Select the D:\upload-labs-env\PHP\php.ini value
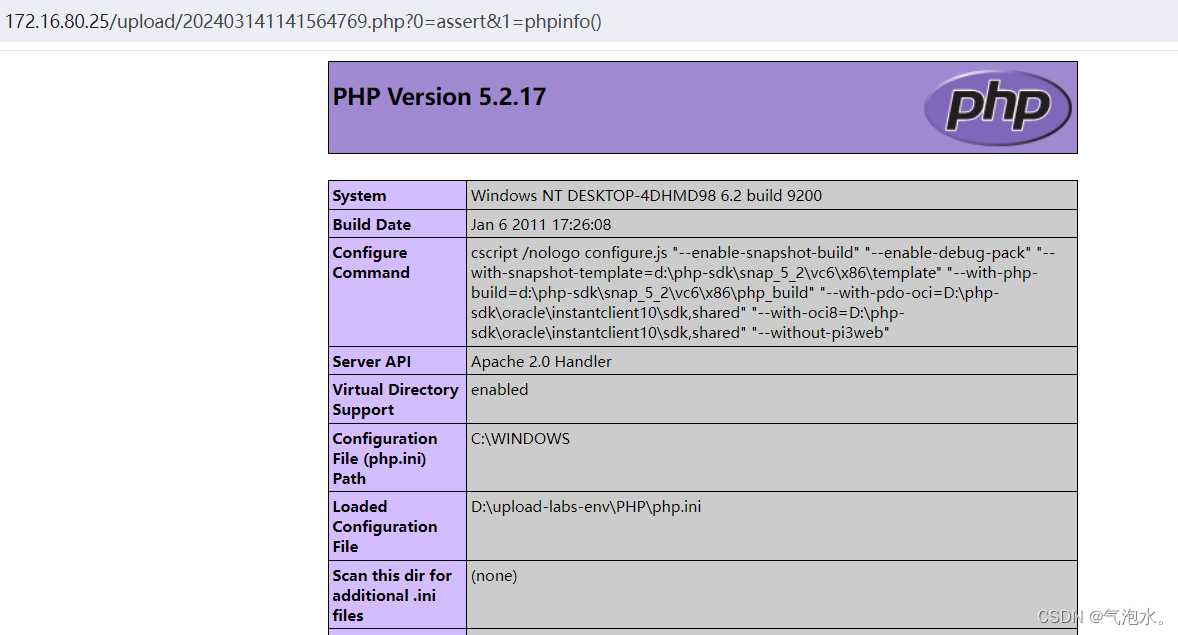1178x635 pixels. (586, 506)
